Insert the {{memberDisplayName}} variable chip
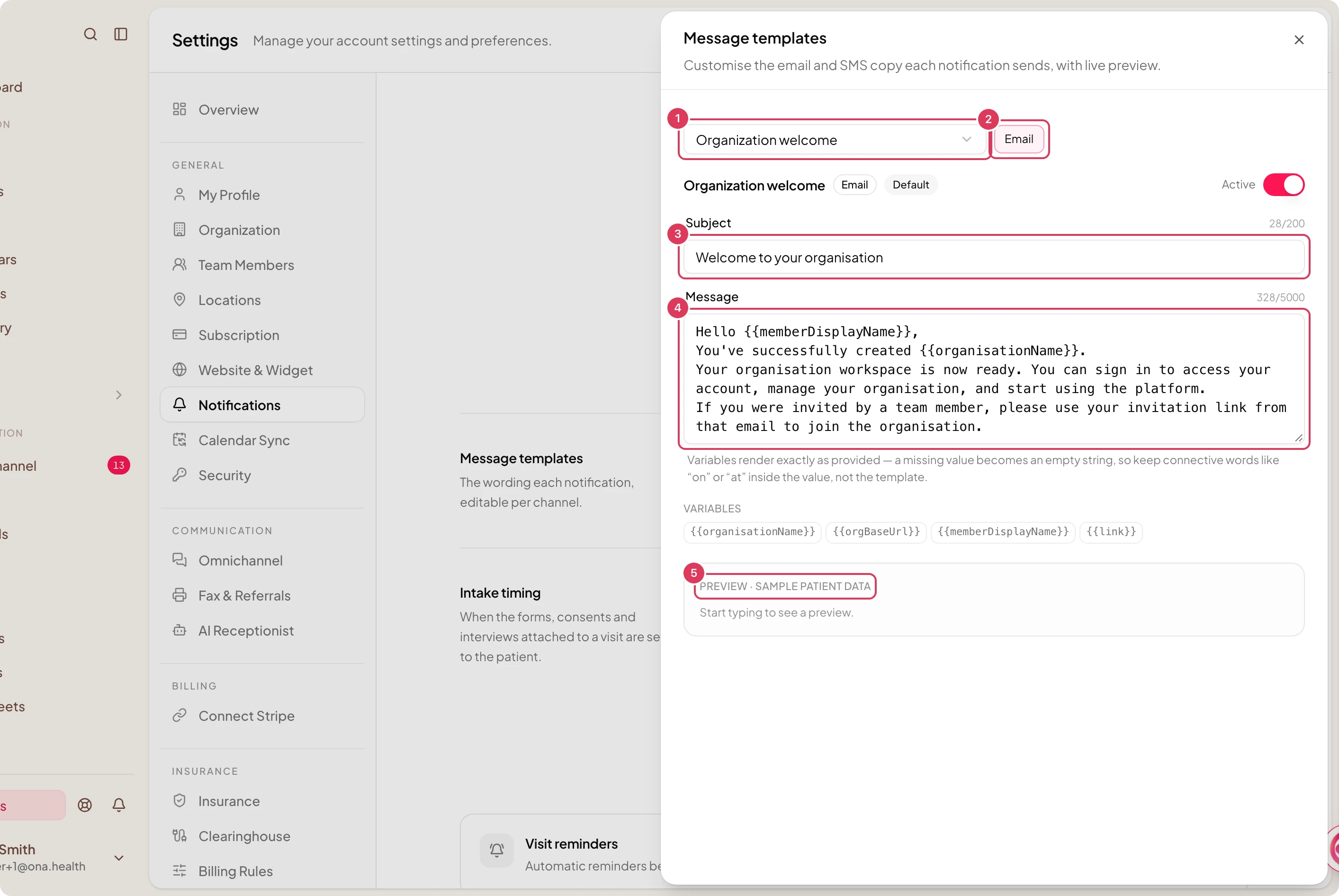 [x=1003, y=532]
